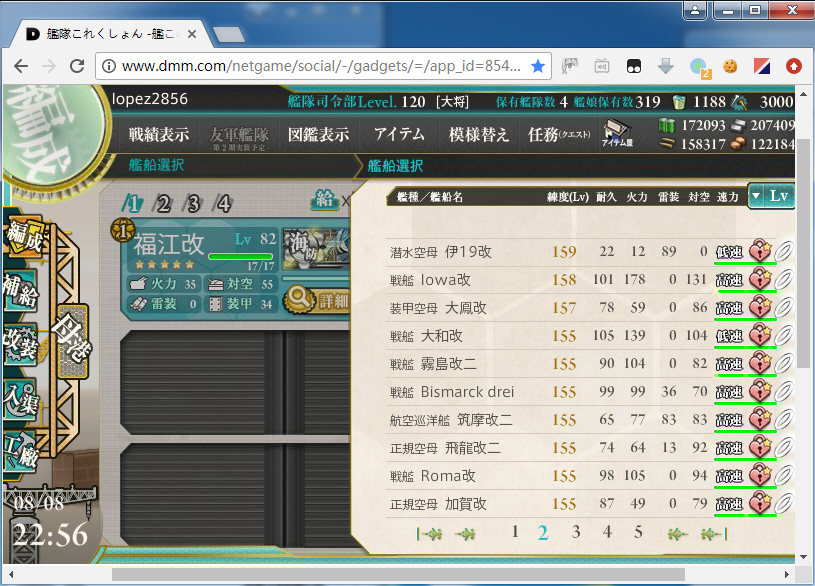This screenshot has width=815, height=586.
Task: Open the アイテム屋 shop icon
Action: 617,134
